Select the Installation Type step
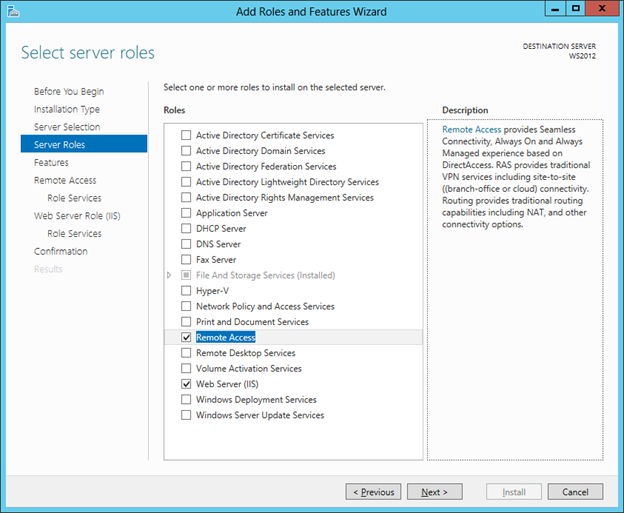This screenshot has width=624, height=513. click(x=66, y=109)
